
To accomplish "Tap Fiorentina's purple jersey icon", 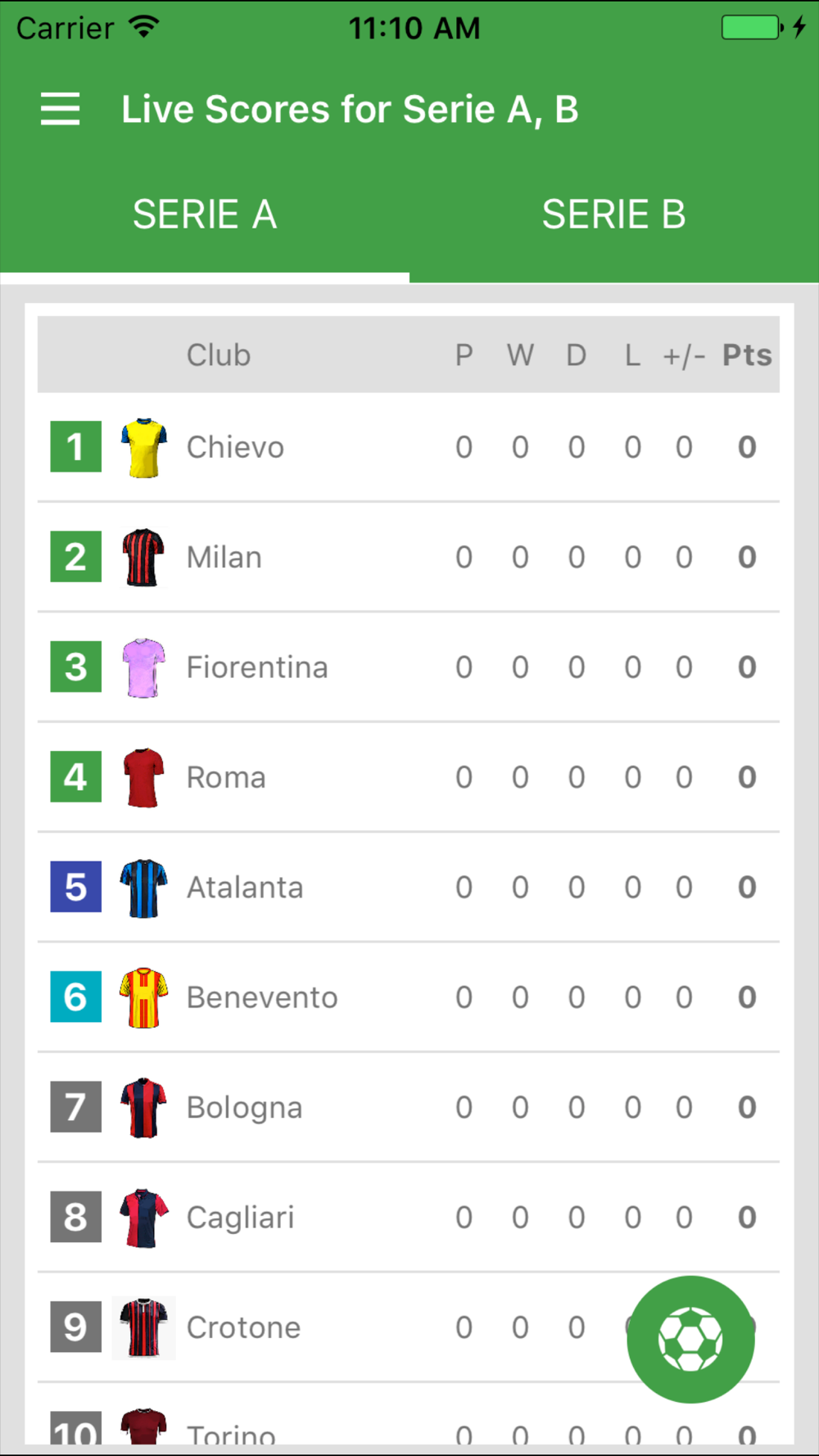I will point(144,667).
